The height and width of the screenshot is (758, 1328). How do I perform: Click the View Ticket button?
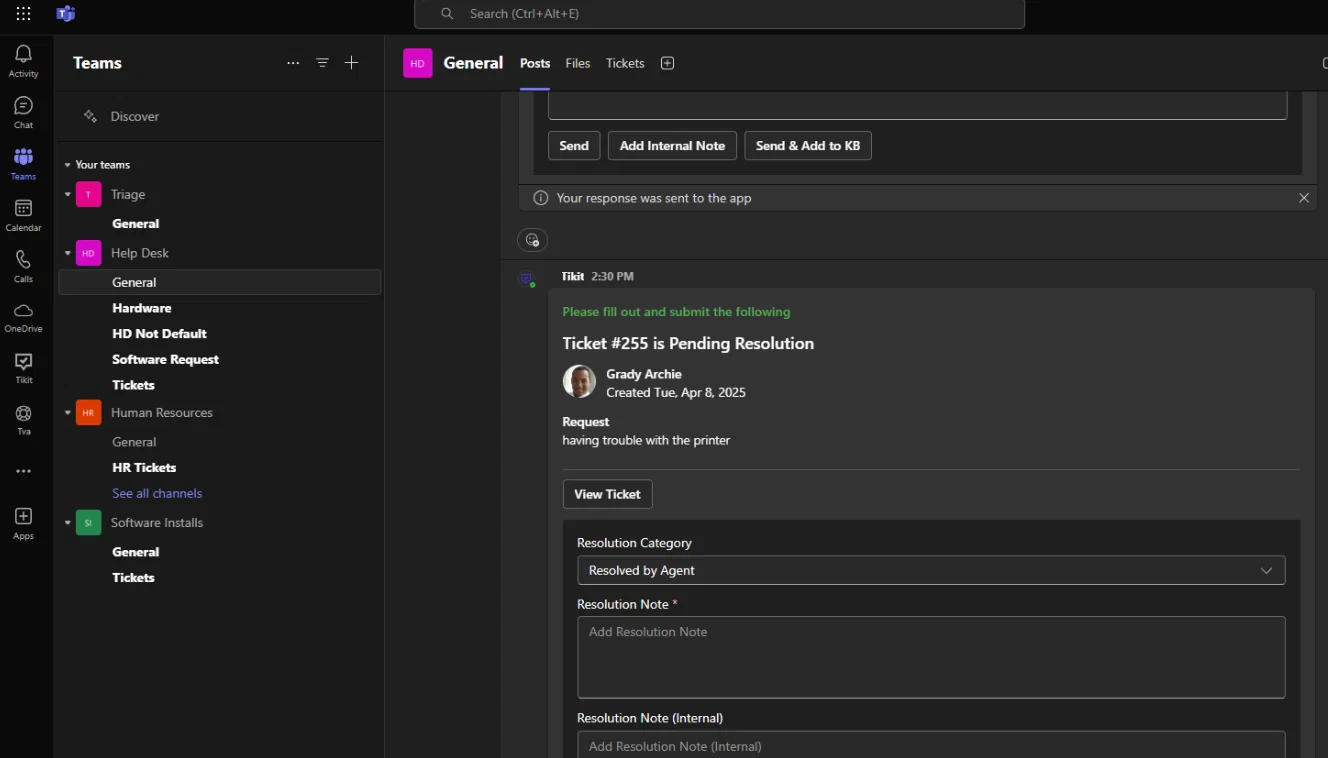coord(607,494)
